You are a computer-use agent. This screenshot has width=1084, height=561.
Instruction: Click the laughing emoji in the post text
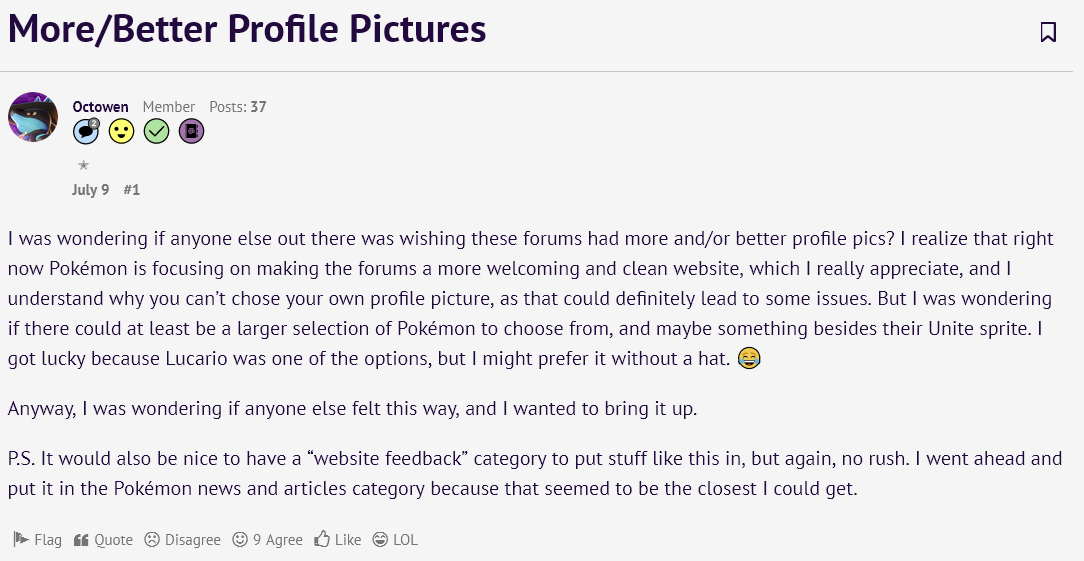(x=748, y=359)
